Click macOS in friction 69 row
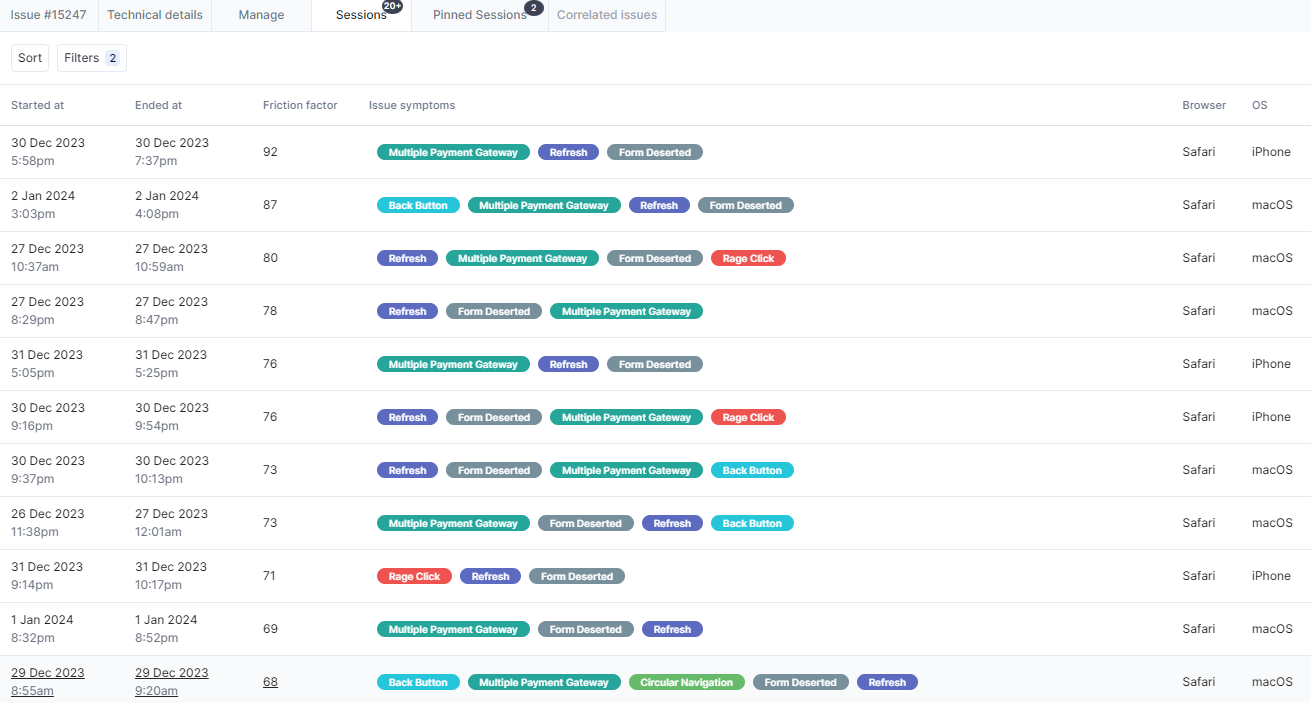Image resolution: width=1311 pixels, height=703 pixels. pyautogui.click(x=1272, y=629)
